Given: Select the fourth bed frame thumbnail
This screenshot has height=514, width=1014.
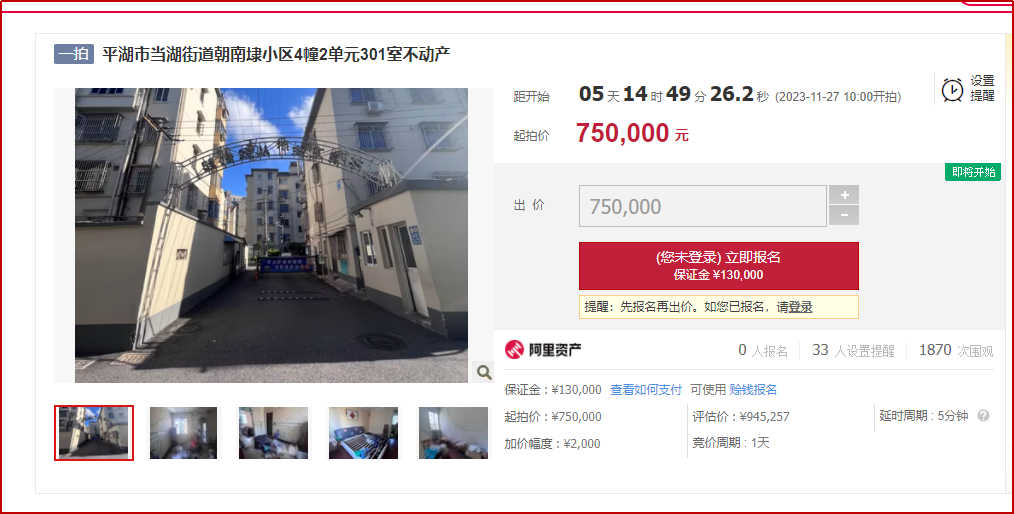Looking at the screenshot, I should click(x=363, y=433).
